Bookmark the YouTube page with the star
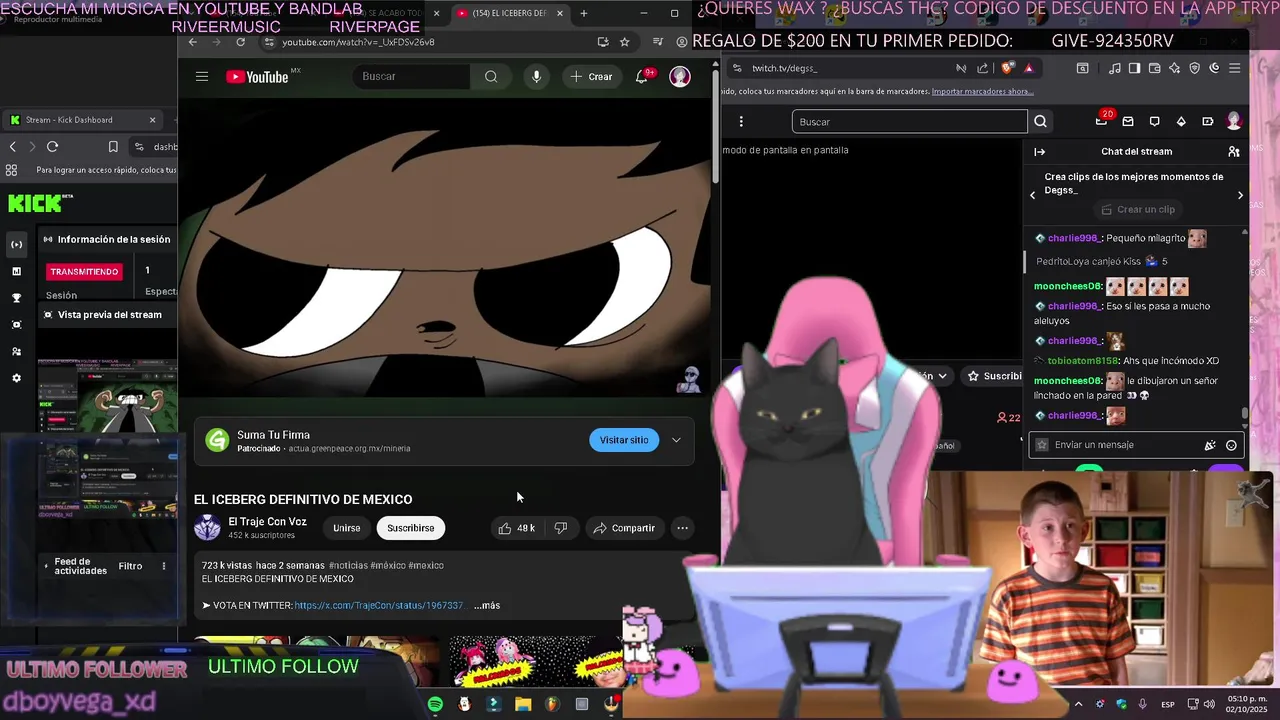1280x720 pixels. pos(624,42)
